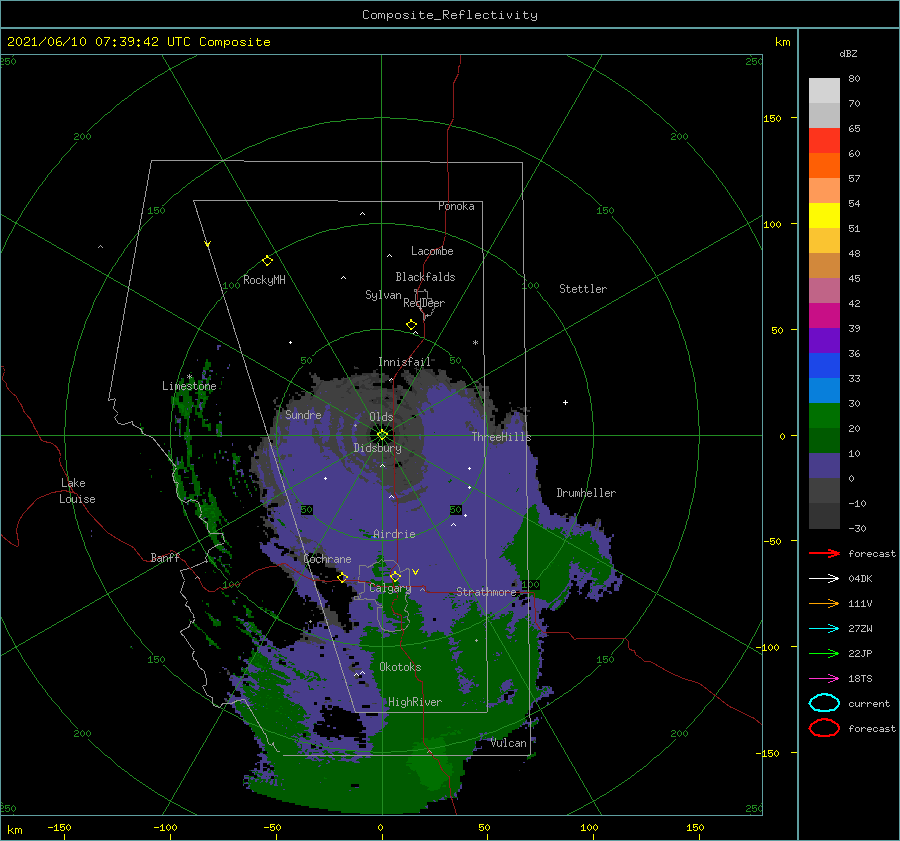
Task: Click the Lacombe city label
Action: tap(432, 251)
